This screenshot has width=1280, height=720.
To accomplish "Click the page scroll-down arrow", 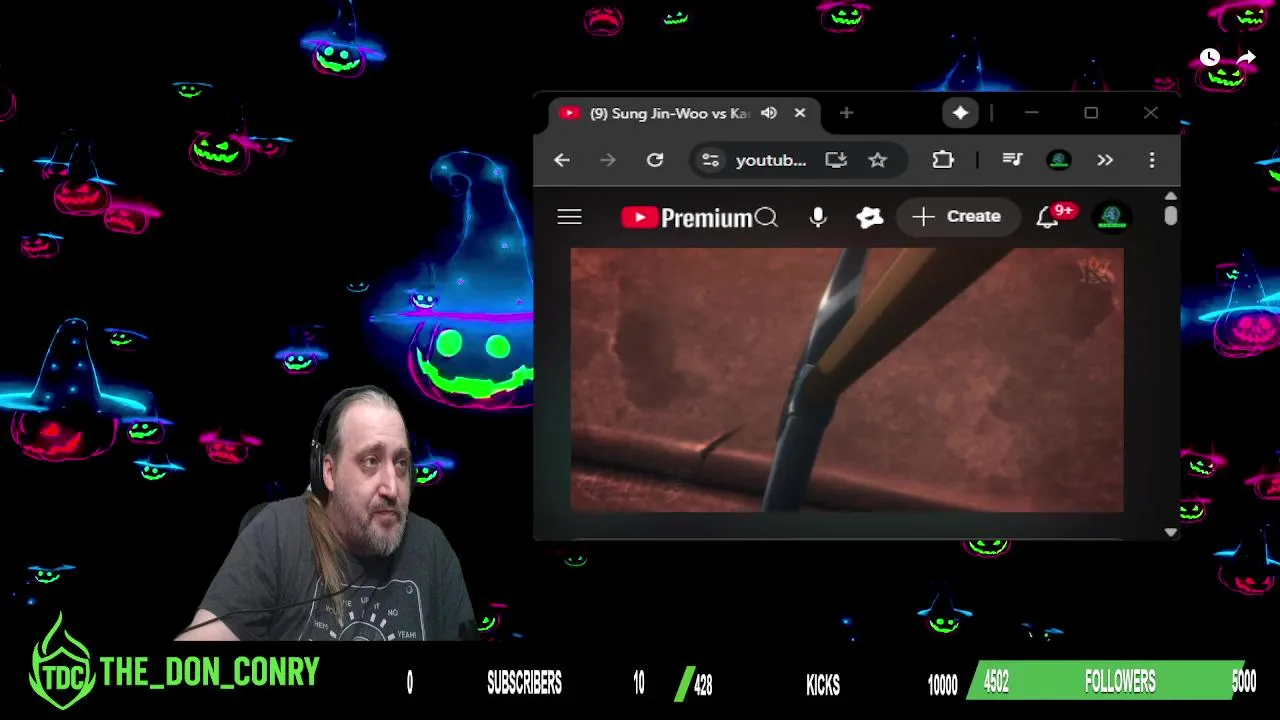I will click(x=1171, y=532).
